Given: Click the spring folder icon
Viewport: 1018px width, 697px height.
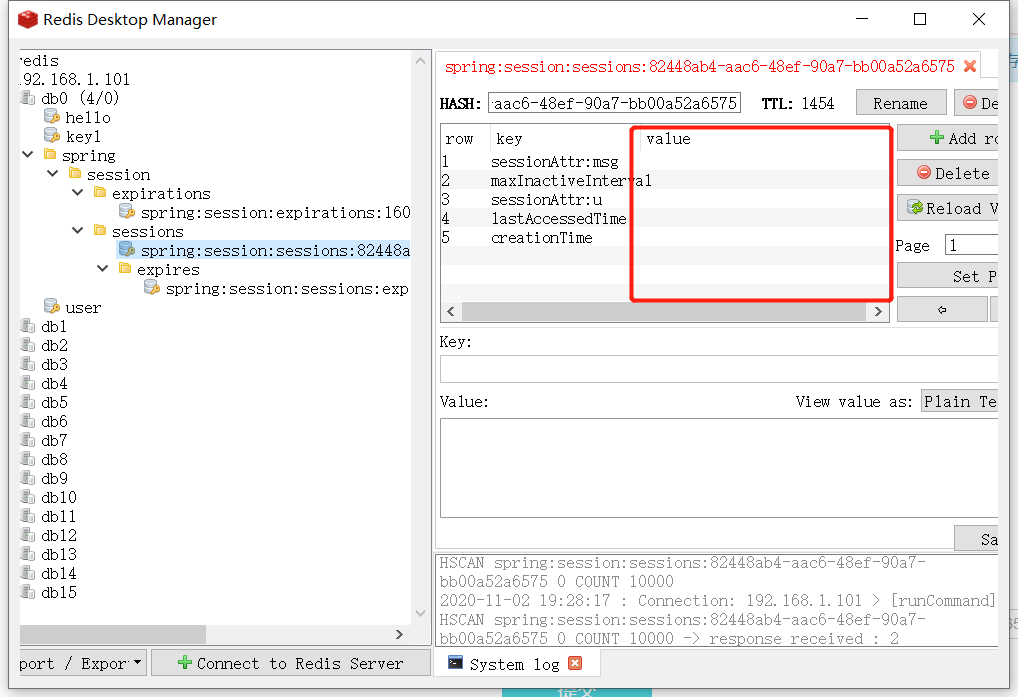Looking at the screenshot, I should (x=50, y=154).
